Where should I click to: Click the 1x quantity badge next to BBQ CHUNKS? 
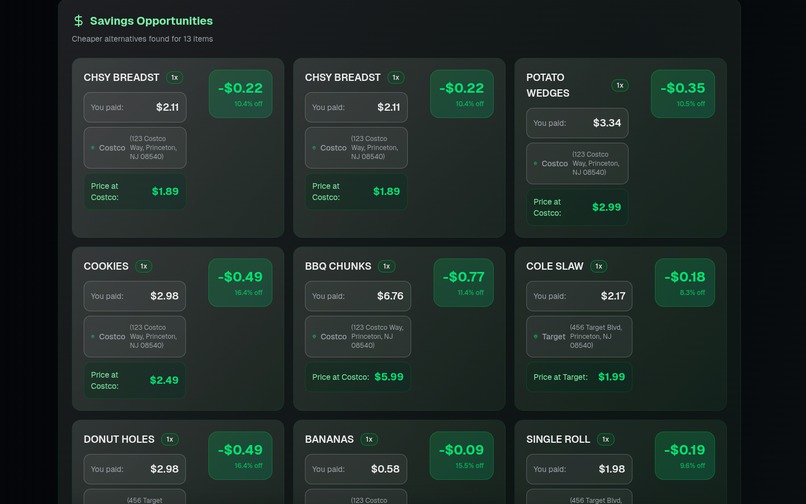click(387, 266)
